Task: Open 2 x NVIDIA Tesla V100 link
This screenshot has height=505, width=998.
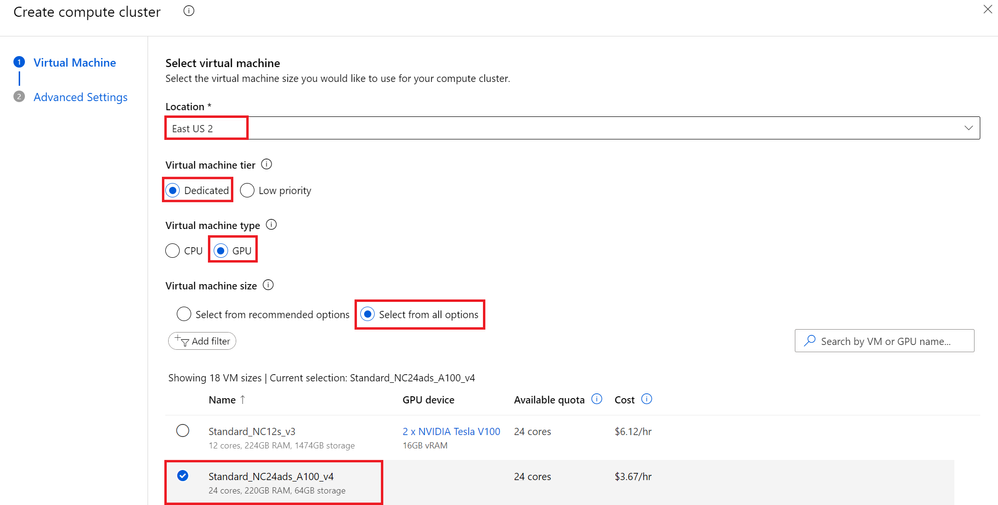Action: point(451,431)
